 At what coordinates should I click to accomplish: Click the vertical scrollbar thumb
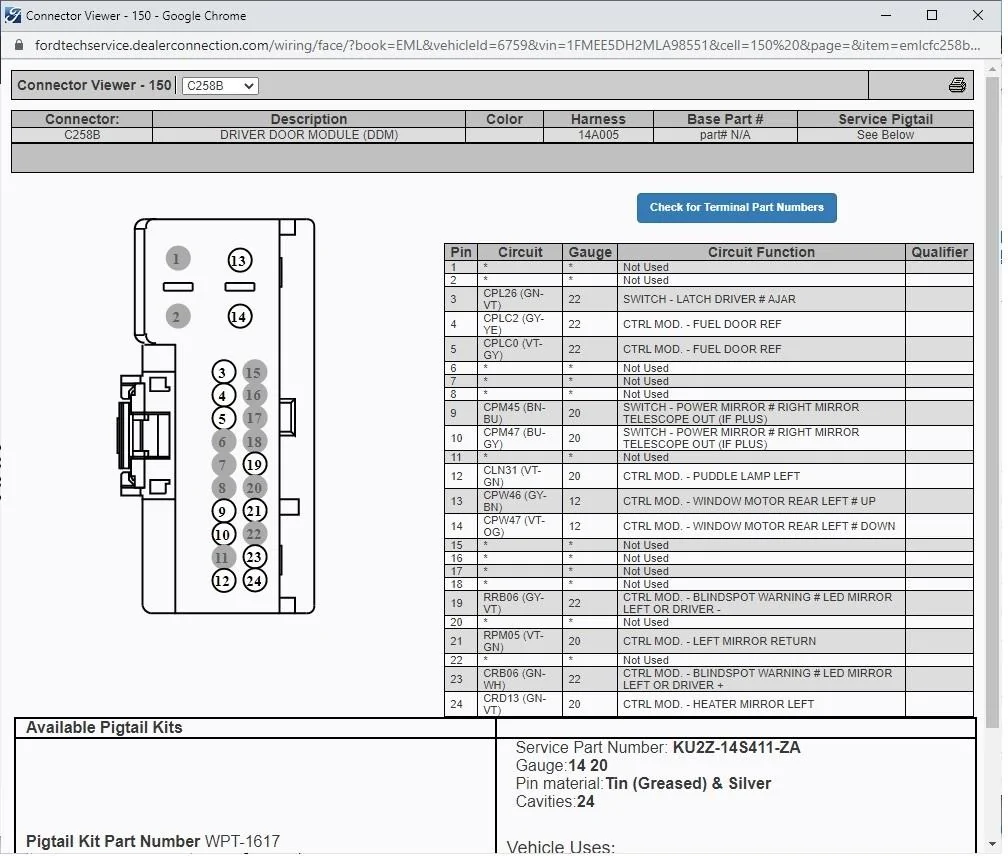tap(993, 403)
